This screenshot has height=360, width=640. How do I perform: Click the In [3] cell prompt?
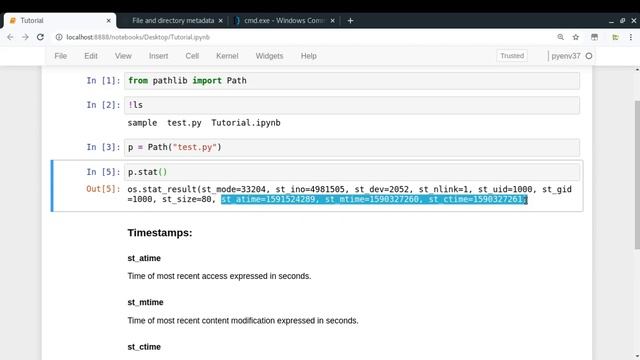point(103,147)
